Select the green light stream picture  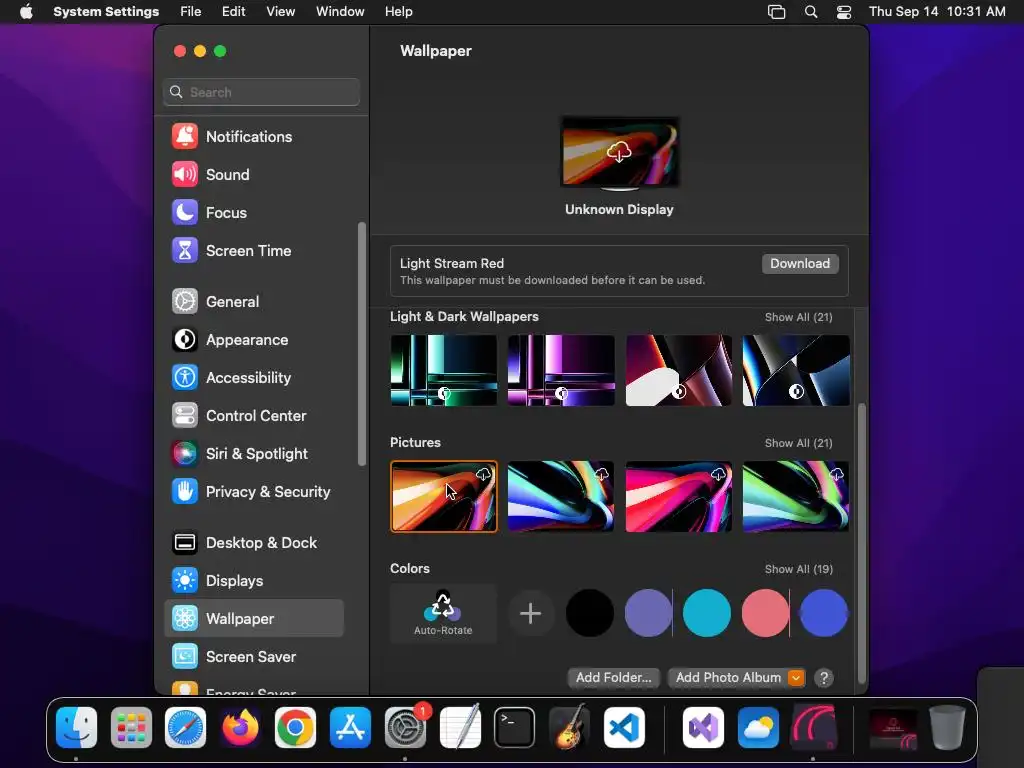point(796,496)
